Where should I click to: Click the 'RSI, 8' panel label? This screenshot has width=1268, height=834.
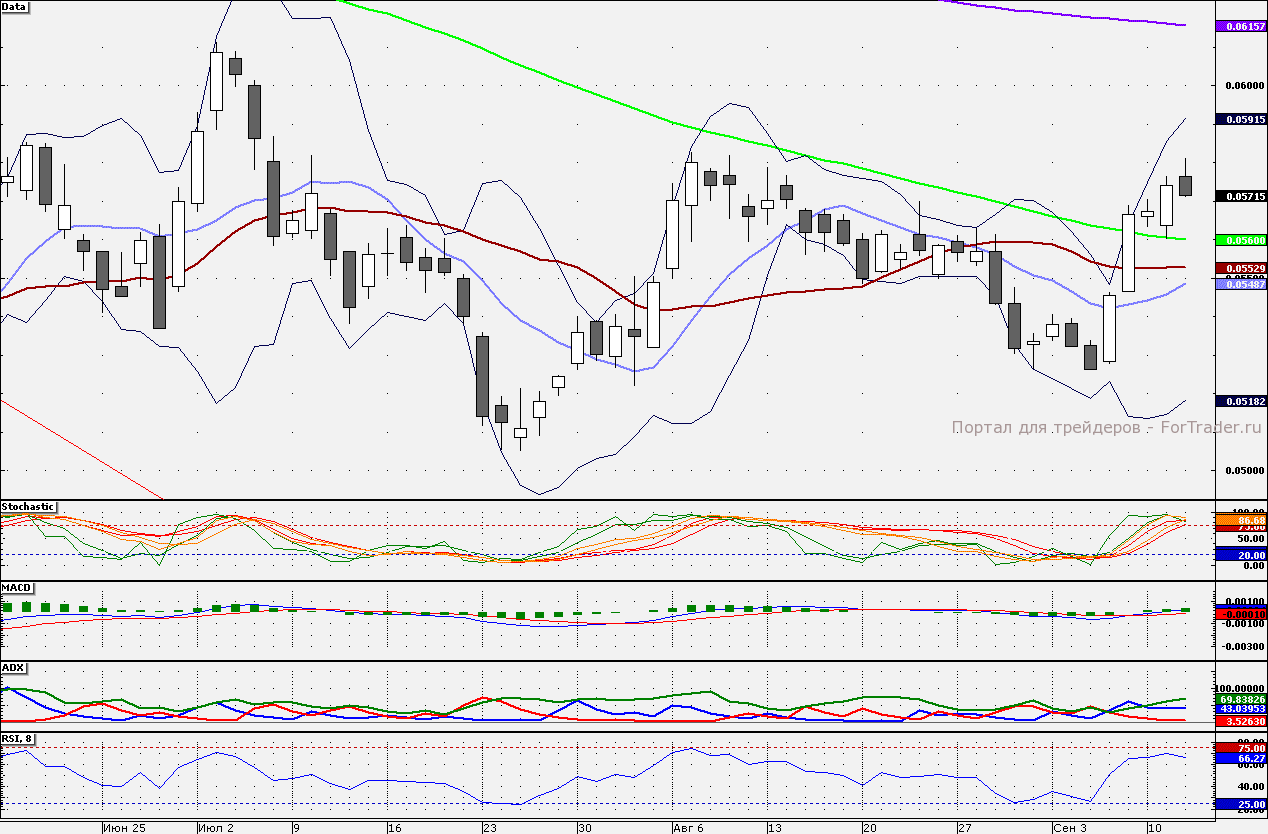(x=18, y=739)
